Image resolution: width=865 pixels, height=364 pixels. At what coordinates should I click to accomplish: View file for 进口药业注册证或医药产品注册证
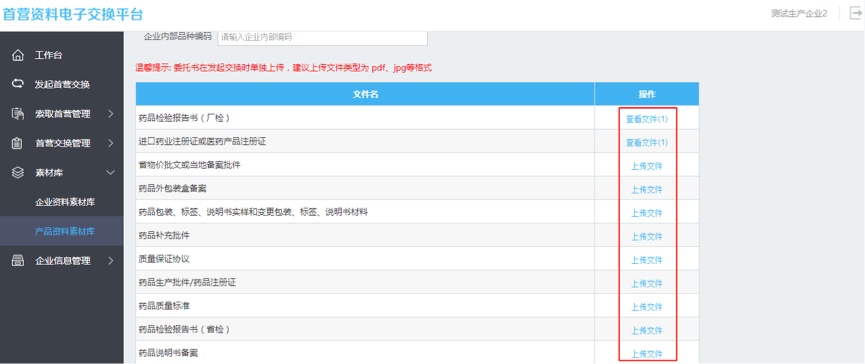647,142
